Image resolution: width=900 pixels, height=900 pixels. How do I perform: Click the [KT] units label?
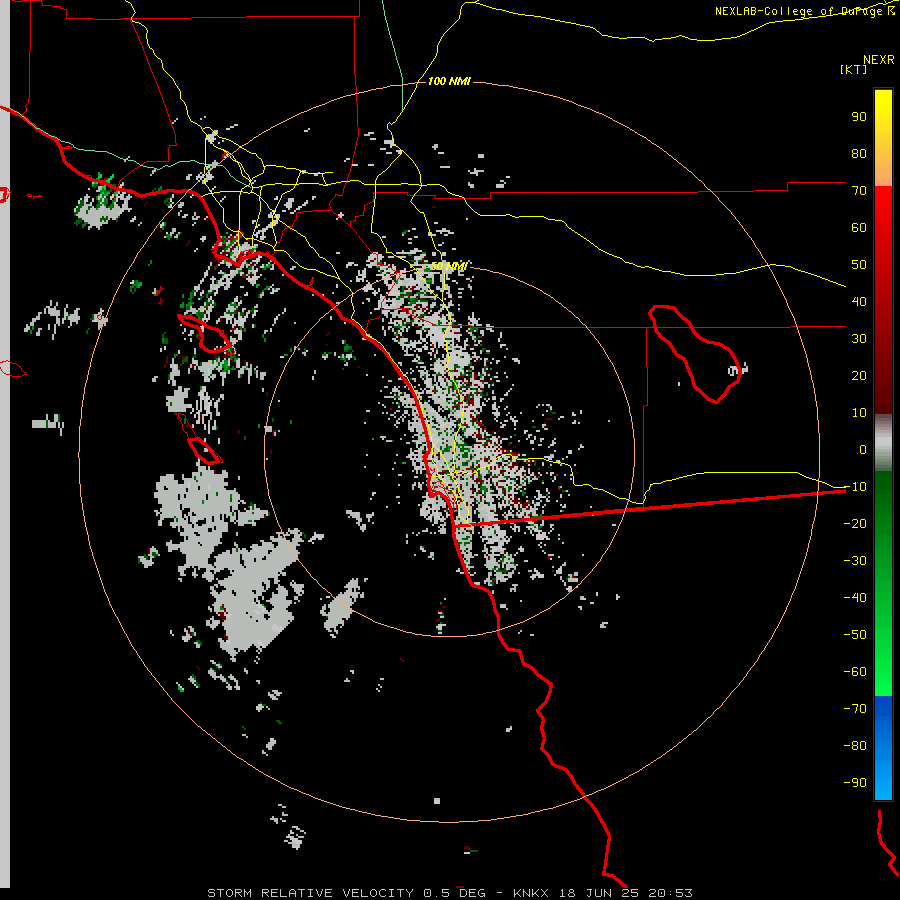[853, 69]
